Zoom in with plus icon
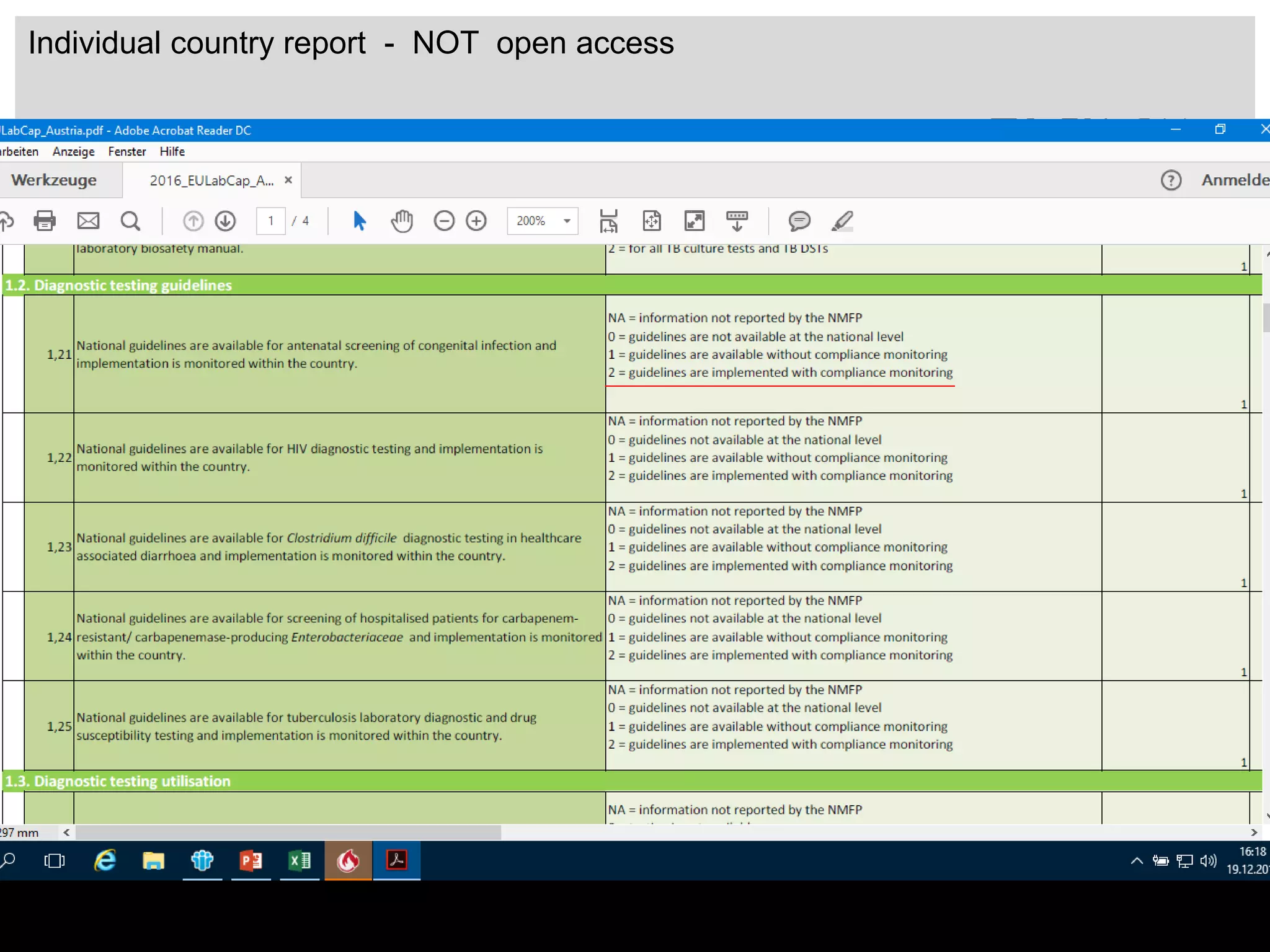This screenshot has width=1270, height=952. pyautogui.click(x=476, y=221)
